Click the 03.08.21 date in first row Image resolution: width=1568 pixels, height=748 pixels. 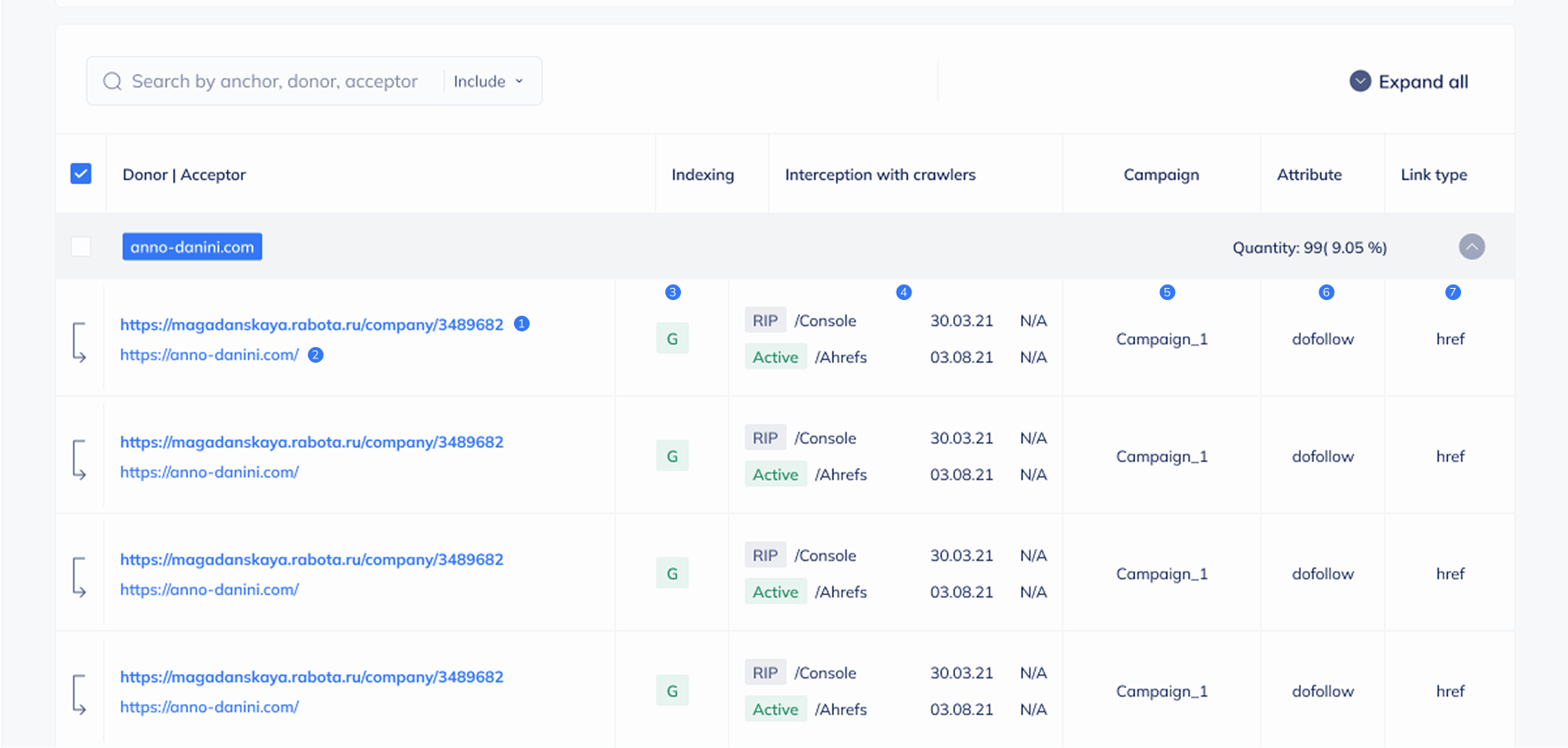point(962,357)
